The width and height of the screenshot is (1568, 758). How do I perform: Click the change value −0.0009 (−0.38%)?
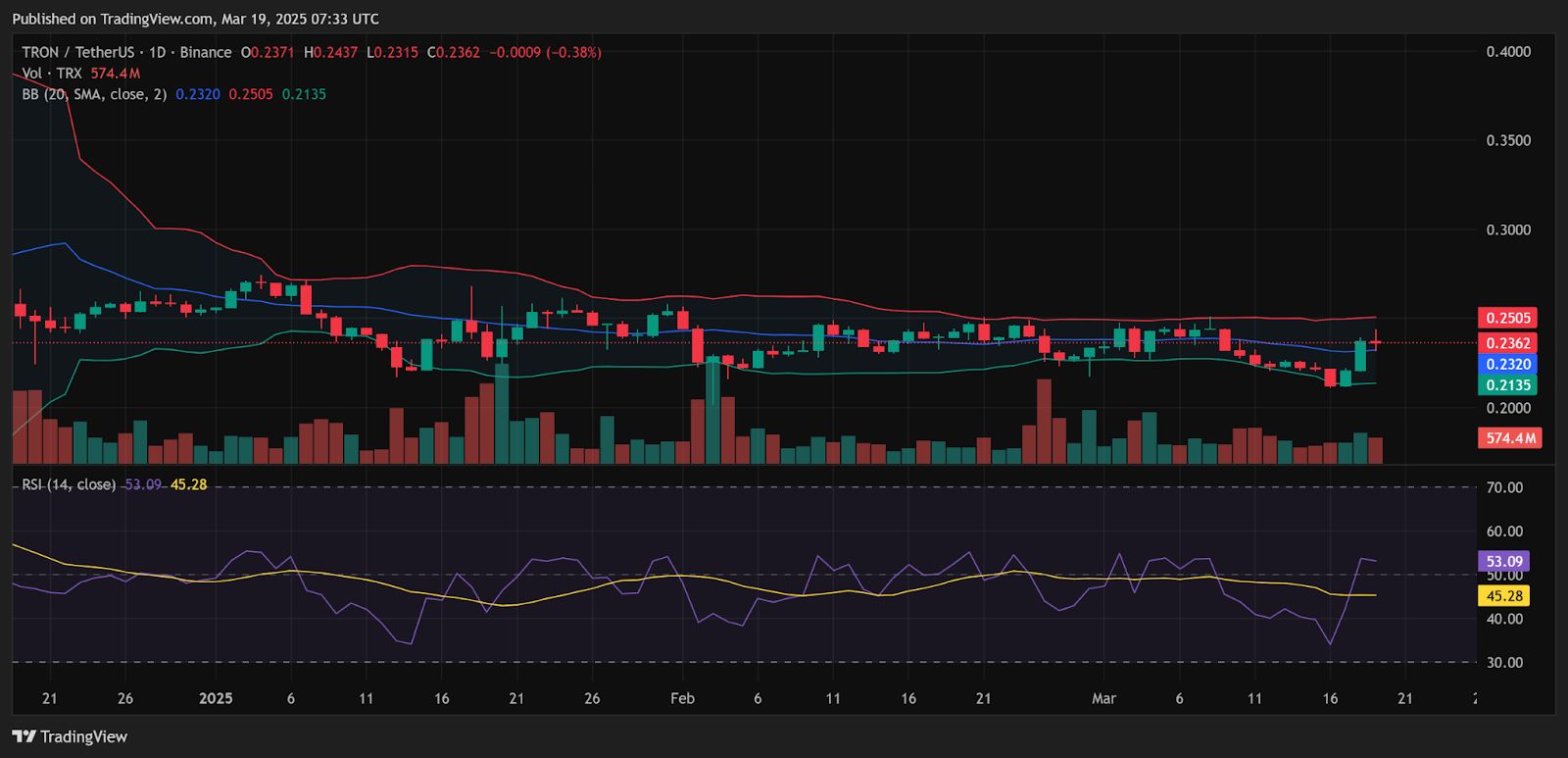(x=545, y=52)
